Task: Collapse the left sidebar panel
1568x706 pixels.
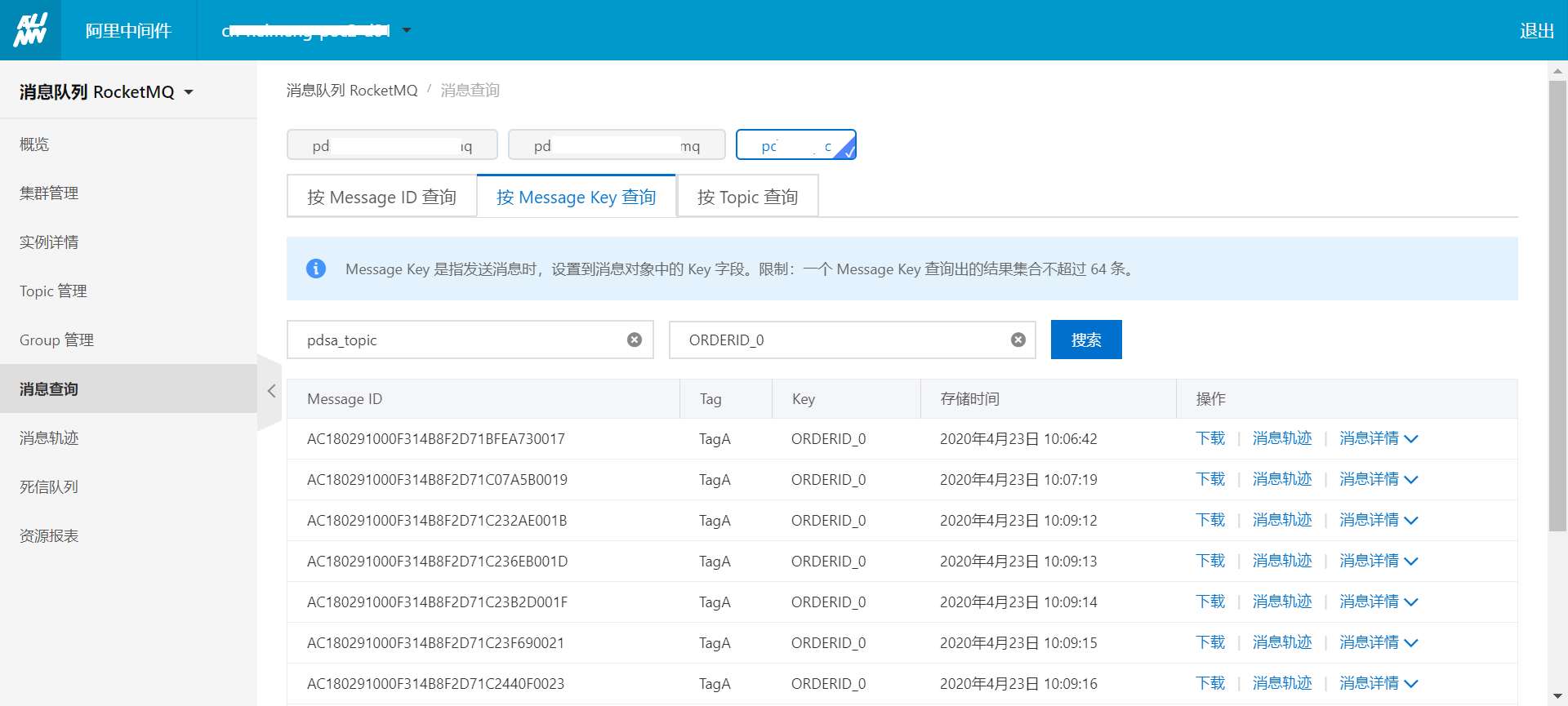Action: (270, 391)
